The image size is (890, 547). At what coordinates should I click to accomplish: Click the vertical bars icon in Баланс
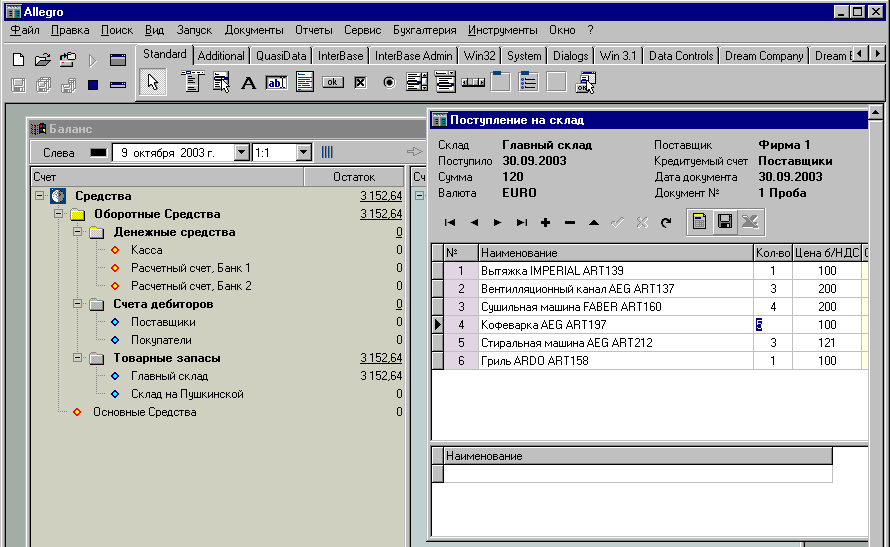(x=327, y=152)
